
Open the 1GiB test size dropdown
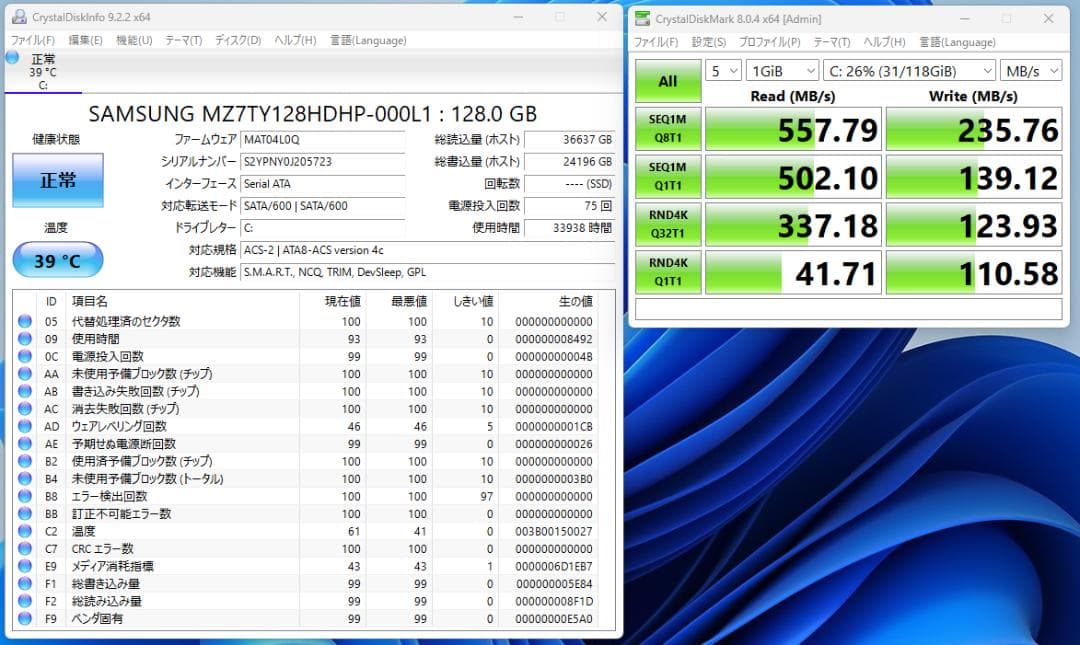(781, 70)
